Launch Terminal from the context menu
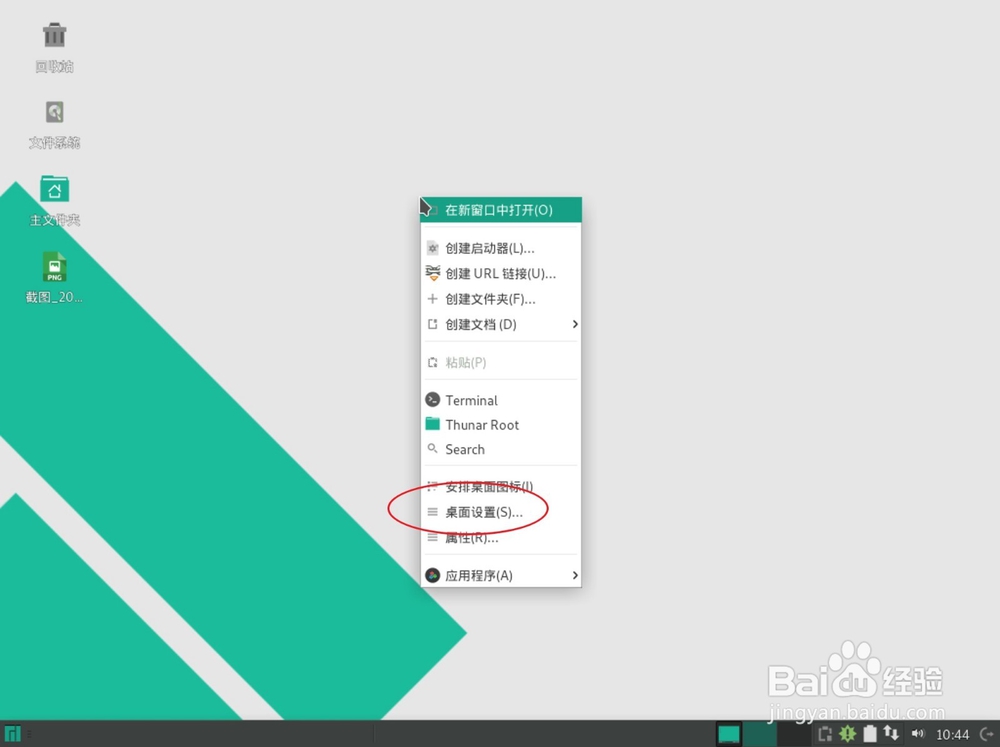 click(x=473, y=399)
